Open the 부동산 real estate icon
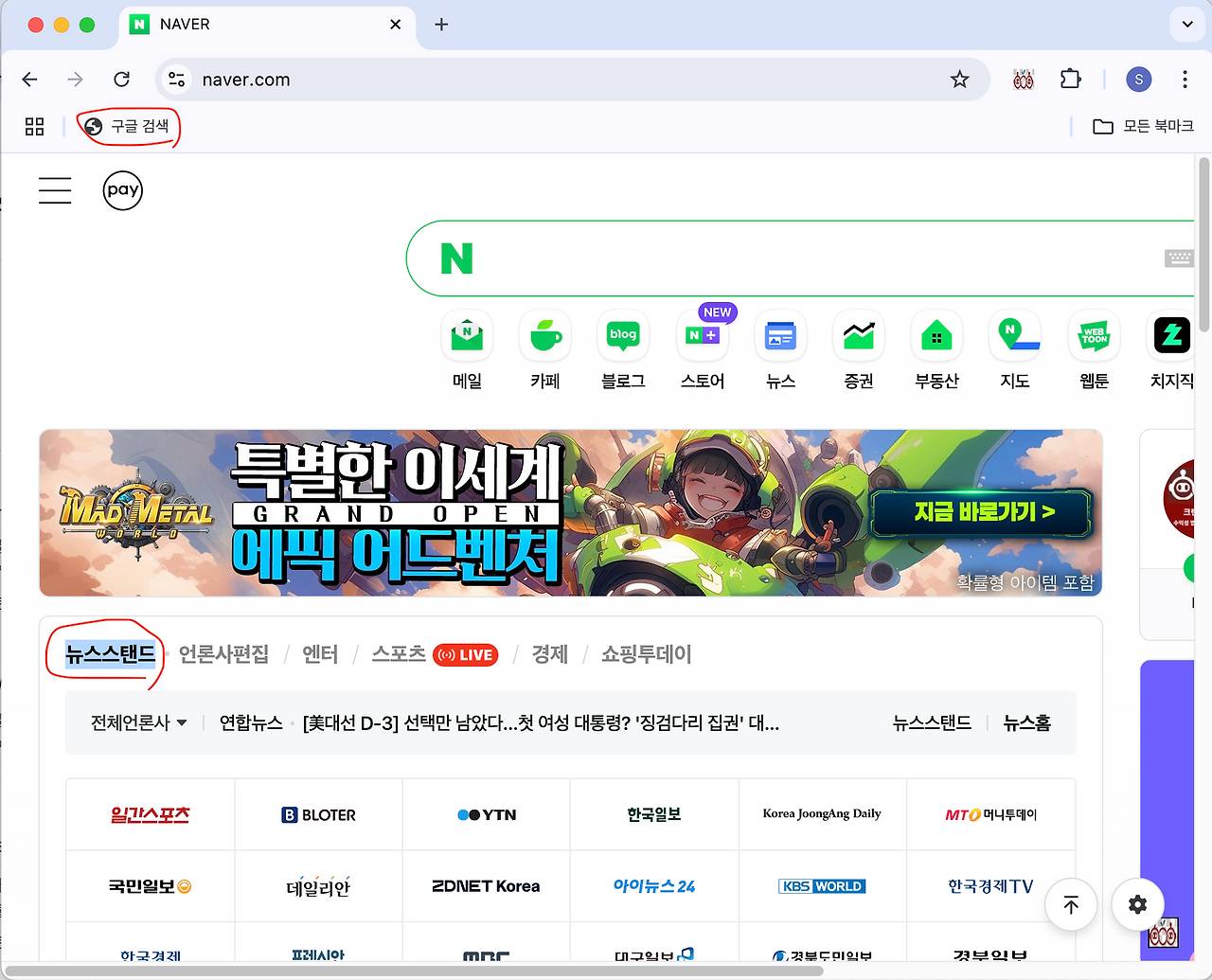Image resolution: width=1212 pixels, height=980 pixels. coord(936,336)
